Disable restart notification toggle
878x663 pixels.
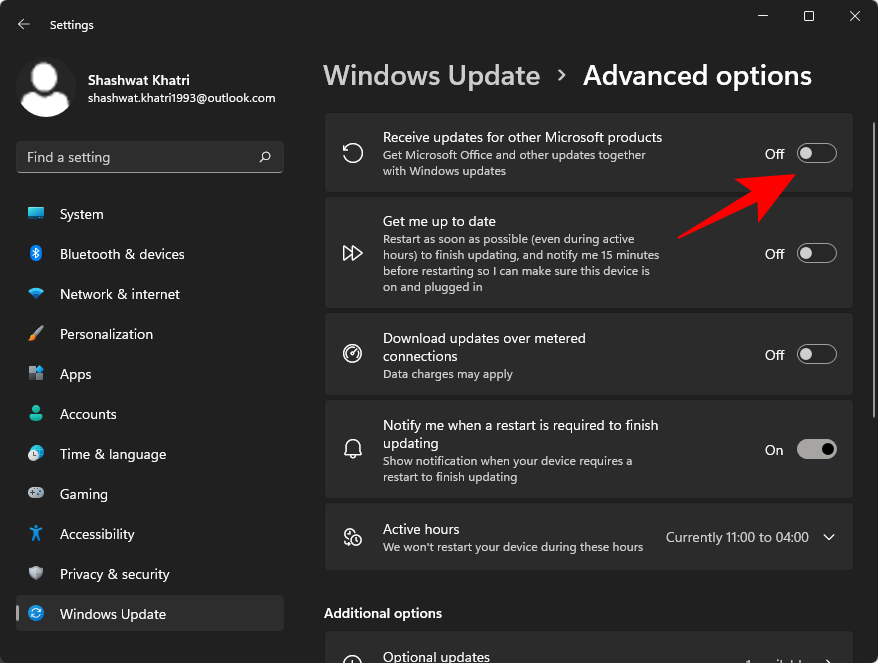pyautogui.click(x=816, y=449)
